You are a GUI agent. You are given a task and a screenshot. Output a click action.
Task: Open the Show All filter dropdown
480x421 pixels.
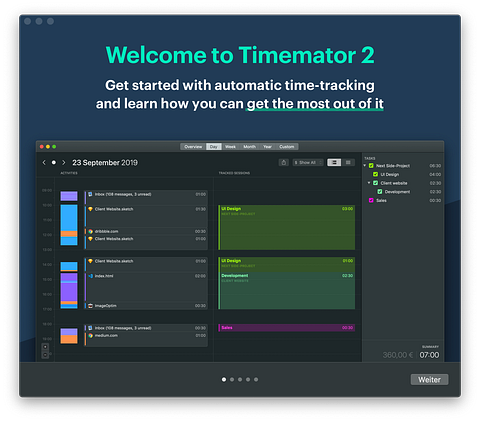(308, 163)
